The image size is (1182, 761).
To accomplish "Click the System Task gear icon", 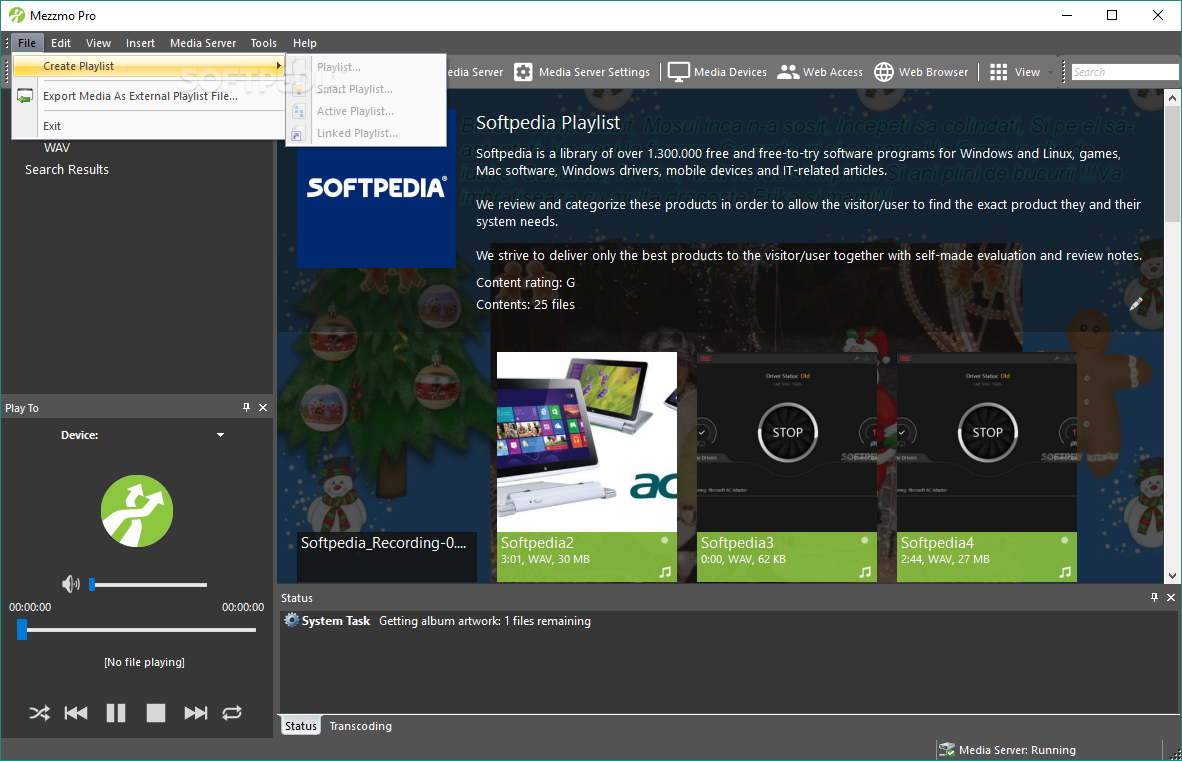I will (x=292, y=620).
